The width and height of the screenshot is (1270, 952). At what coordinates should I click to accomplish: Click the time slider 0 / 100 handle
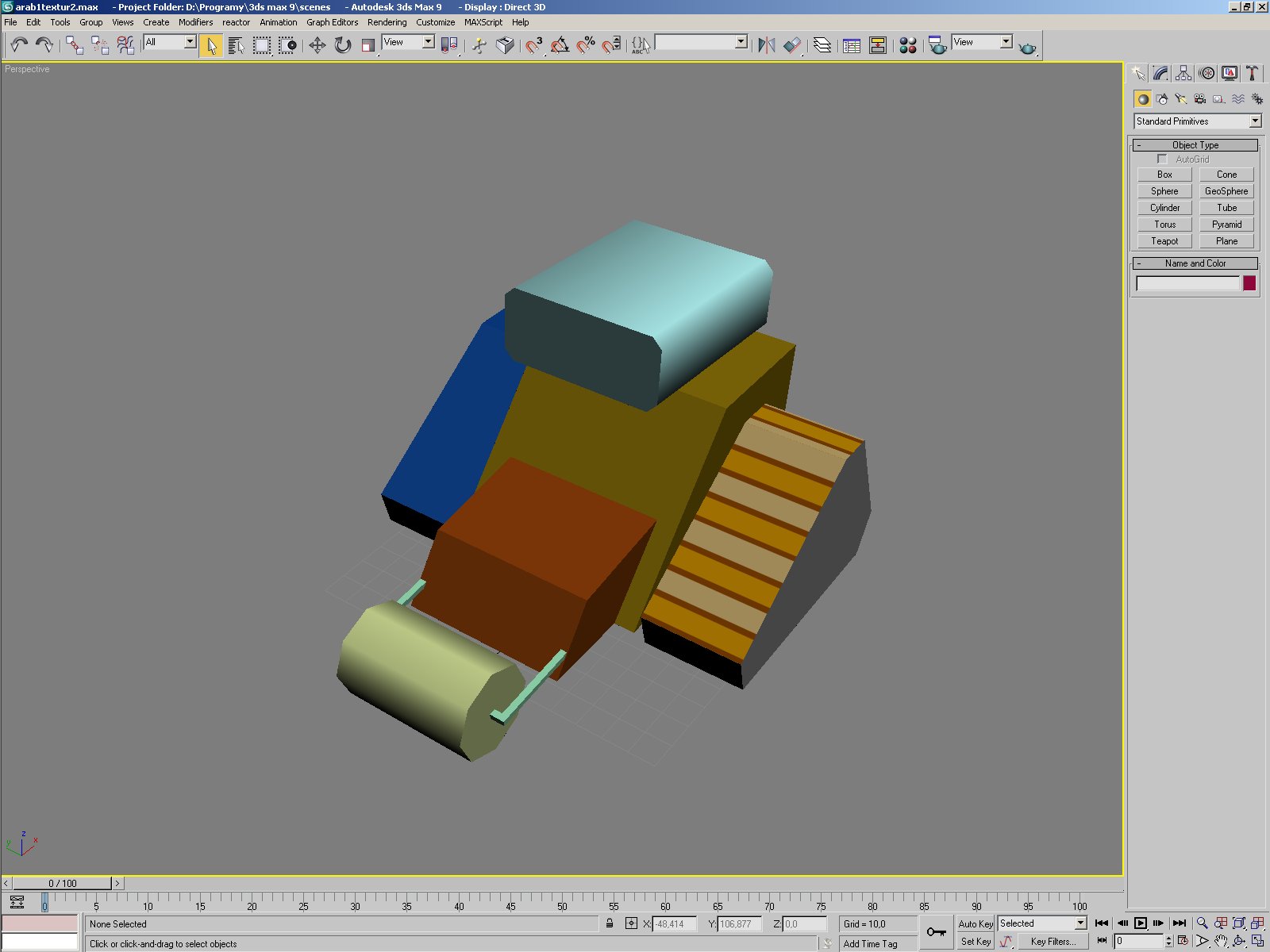(x=62, y=883)
